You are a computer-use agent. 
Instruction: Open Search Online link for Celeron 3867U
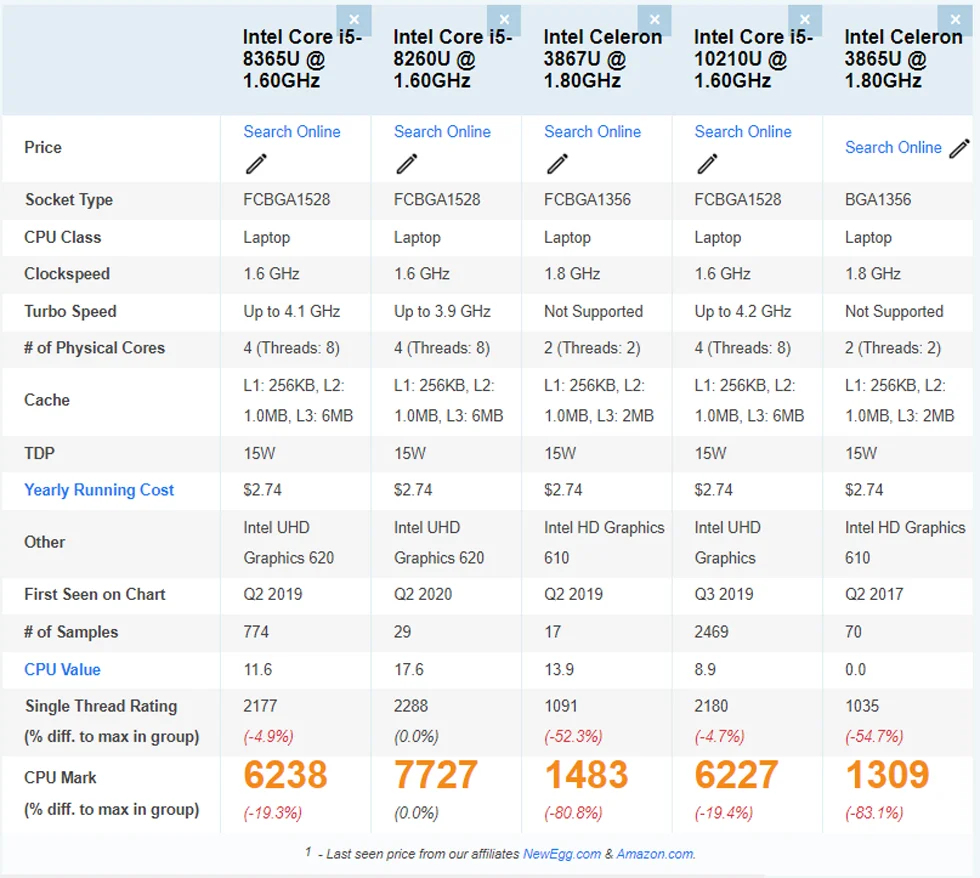point(592,132)
